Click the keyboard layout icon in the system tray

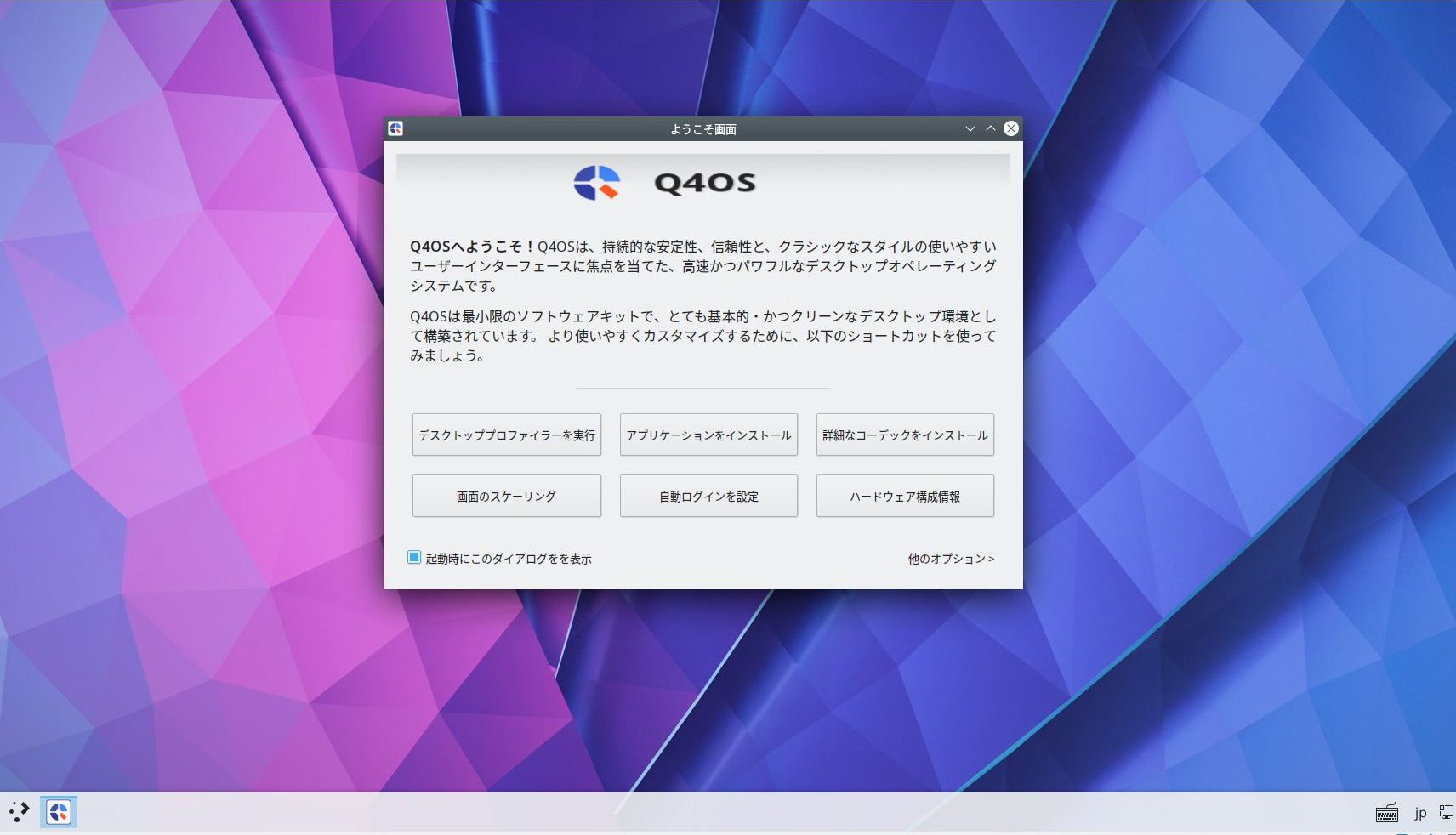(1387, 814)
